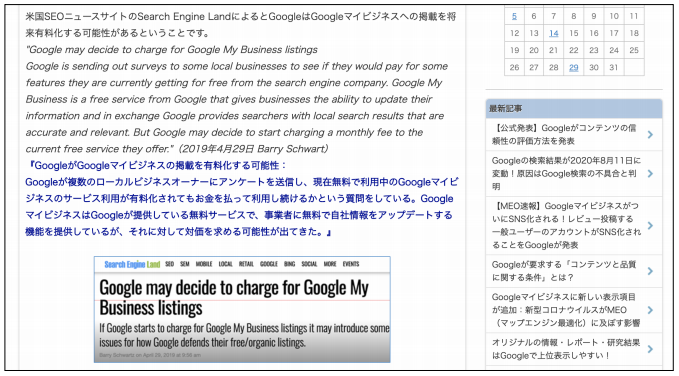Image resolution: width=679 pixels, height=376 pixels.
Task: Click calendar cell 31
Action: point(613,68)
